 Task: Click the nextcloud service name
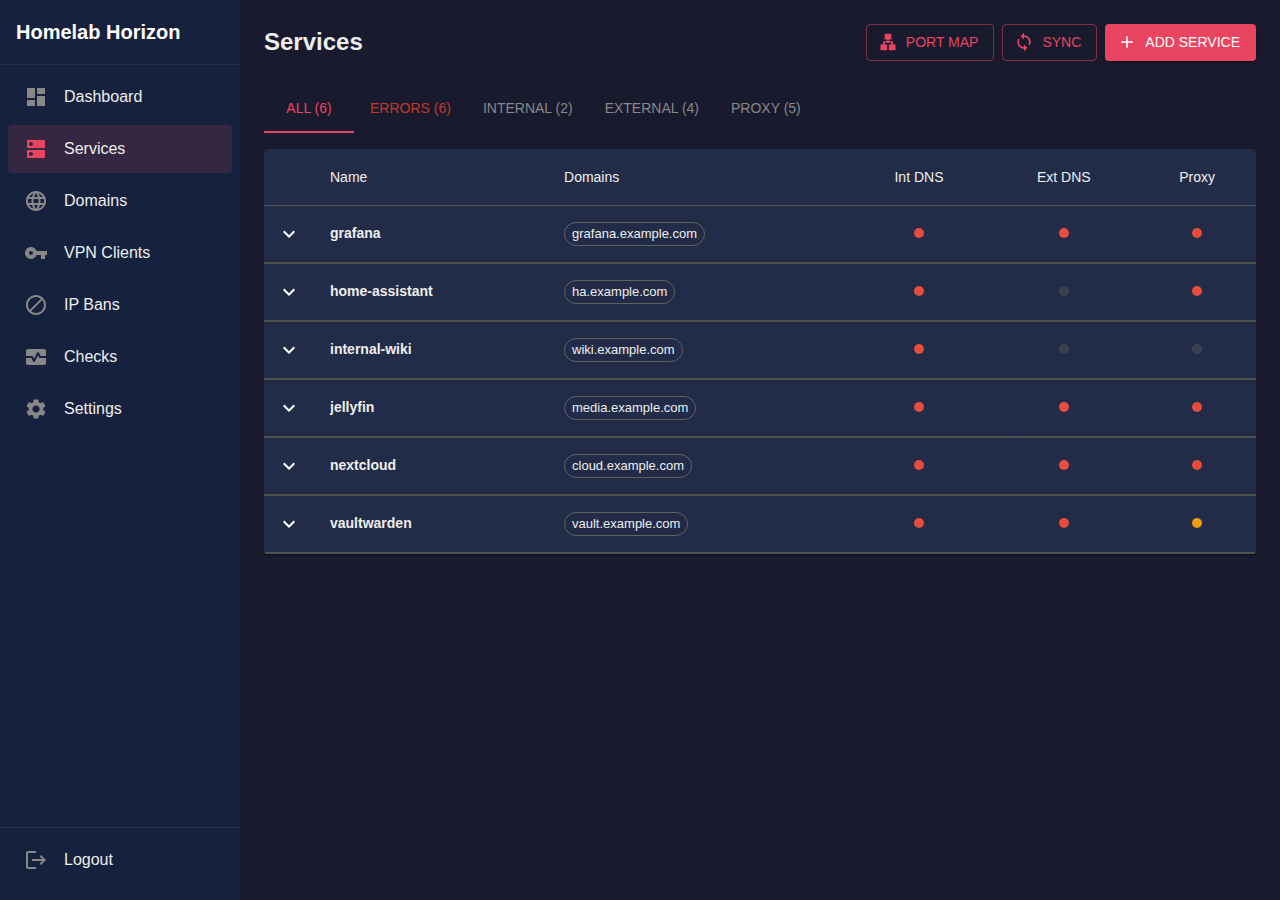pyautogui.click(x=363, y=465)
